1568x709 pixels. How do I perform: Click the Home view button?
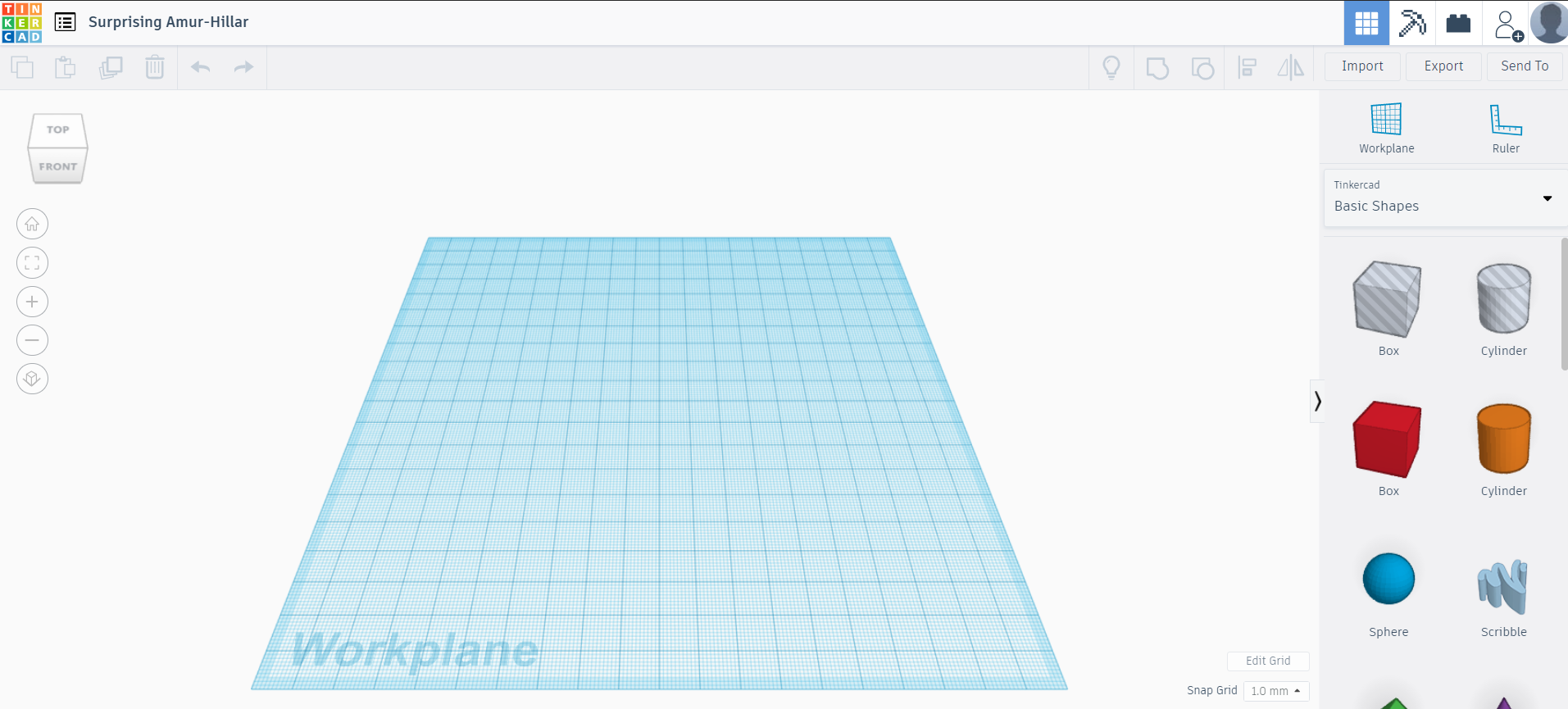[32, 224]
